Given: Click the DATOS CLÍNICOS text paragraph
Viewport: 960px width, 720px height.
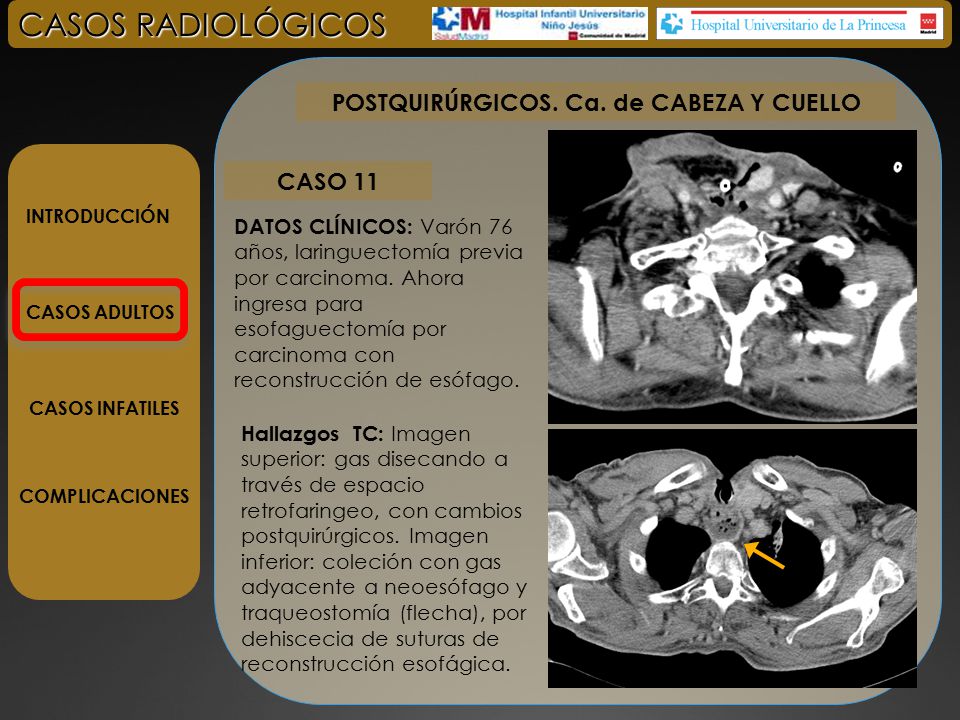Looking at the screenshot, I should pos(378,304).
